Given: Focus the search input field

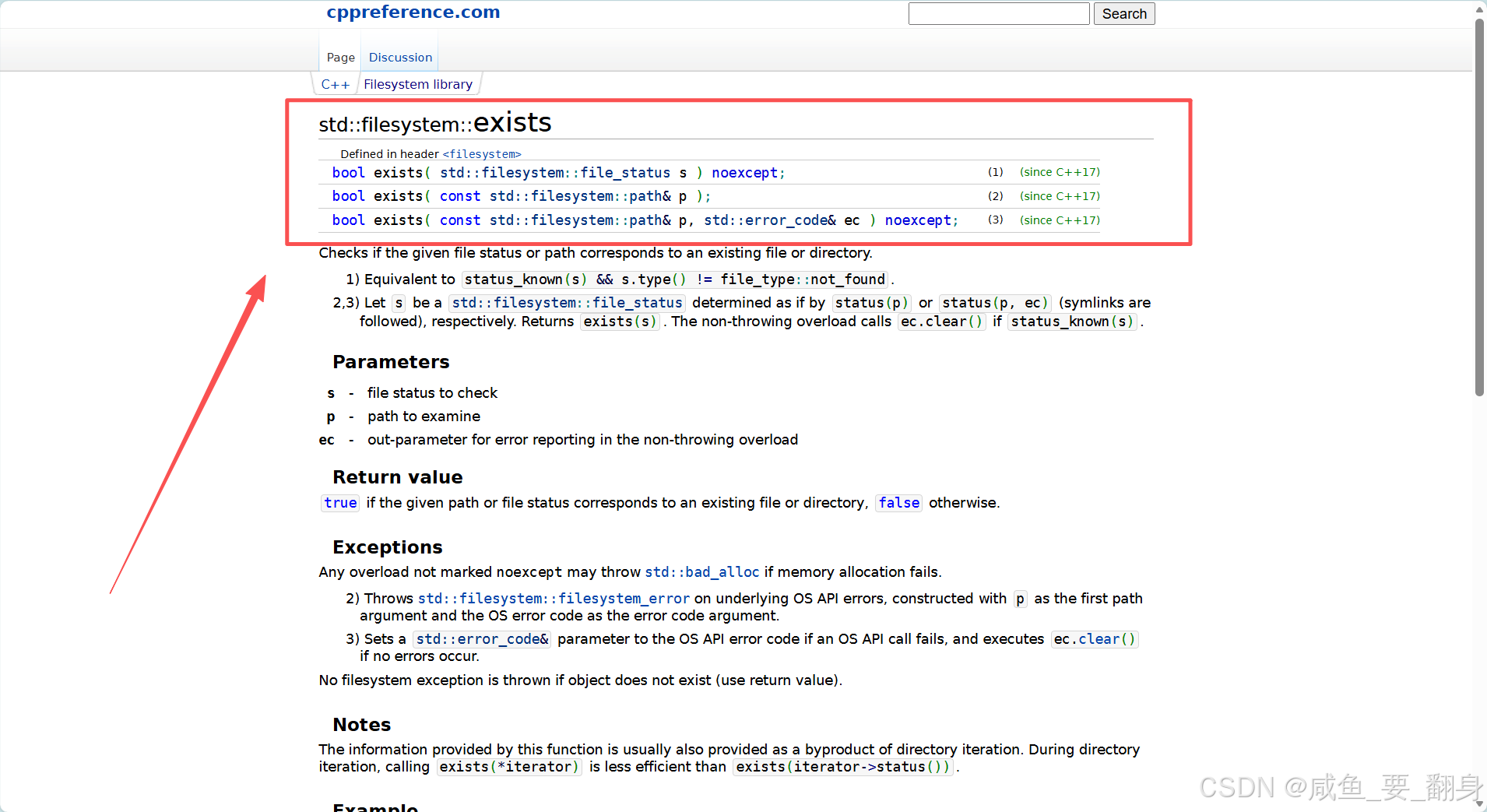Looking at the screenshot, I should [x=999, y=13].
